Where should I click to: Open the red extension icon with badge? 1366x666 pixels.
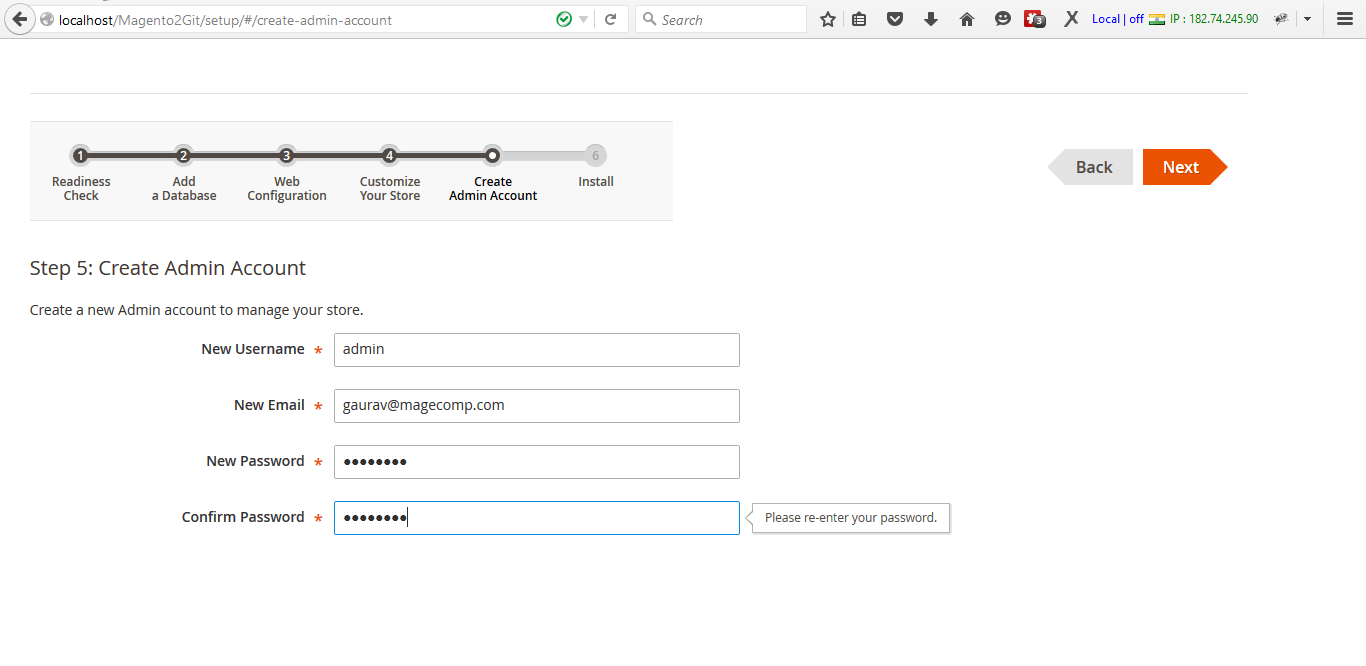click(1034, 19)
